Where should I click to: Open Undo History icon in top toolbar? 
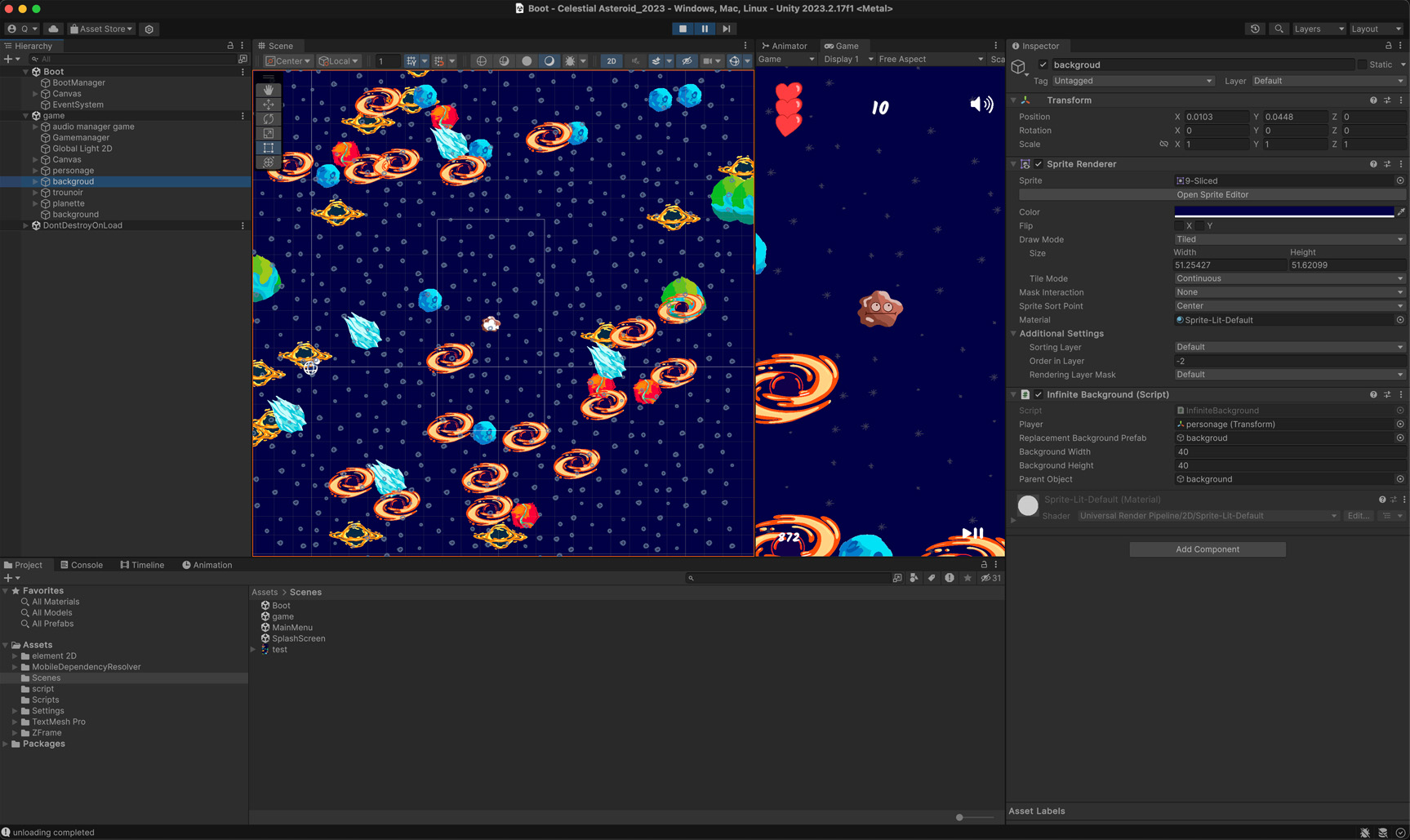pos(1255,29)
